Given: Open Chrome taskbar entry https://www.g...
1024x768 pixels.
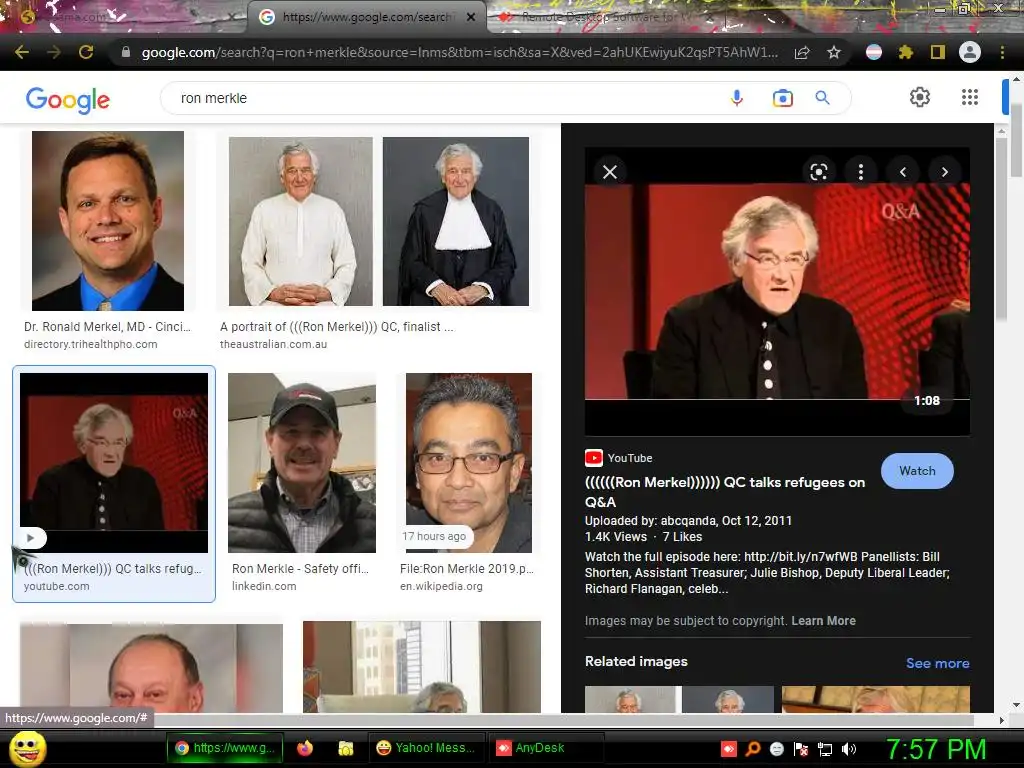Looking at the screenshot, I should (225, 748).
